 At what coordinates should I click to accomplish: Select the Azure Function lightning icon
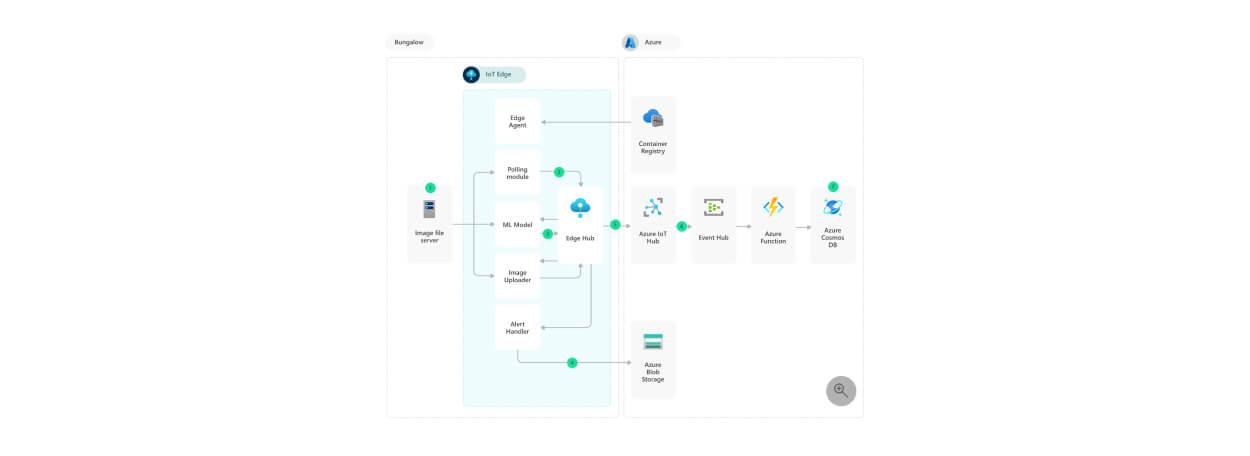(773, 207)
